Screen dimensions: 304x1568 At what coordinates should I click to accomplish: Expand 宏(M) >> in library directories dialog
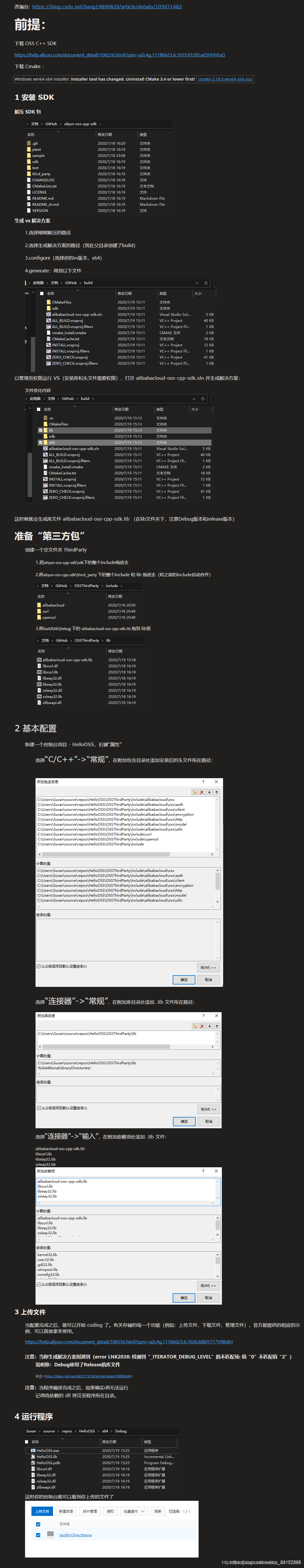[x=208, y=1109]
